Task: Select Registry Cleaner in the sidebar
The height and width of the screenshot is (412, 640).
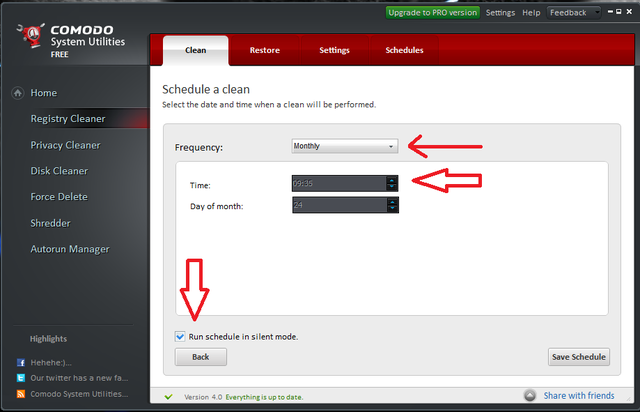Action: coord(68,119)
